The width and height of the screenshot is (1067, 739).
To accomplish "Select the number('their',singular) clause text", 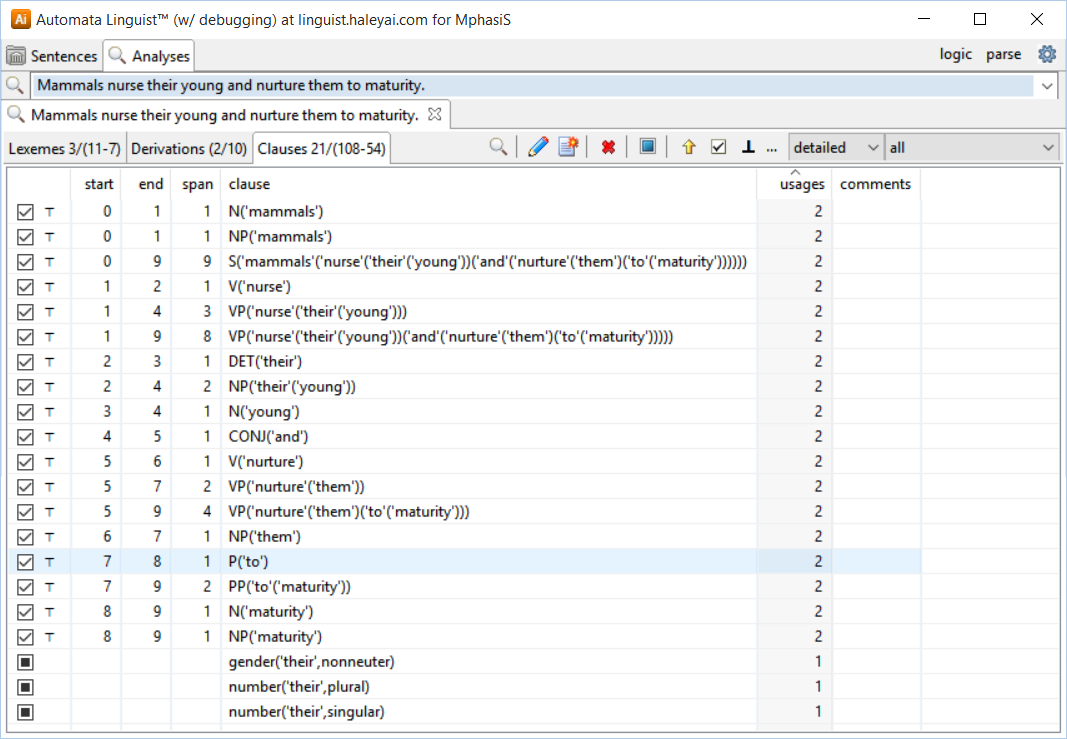I will coord(306,712).
